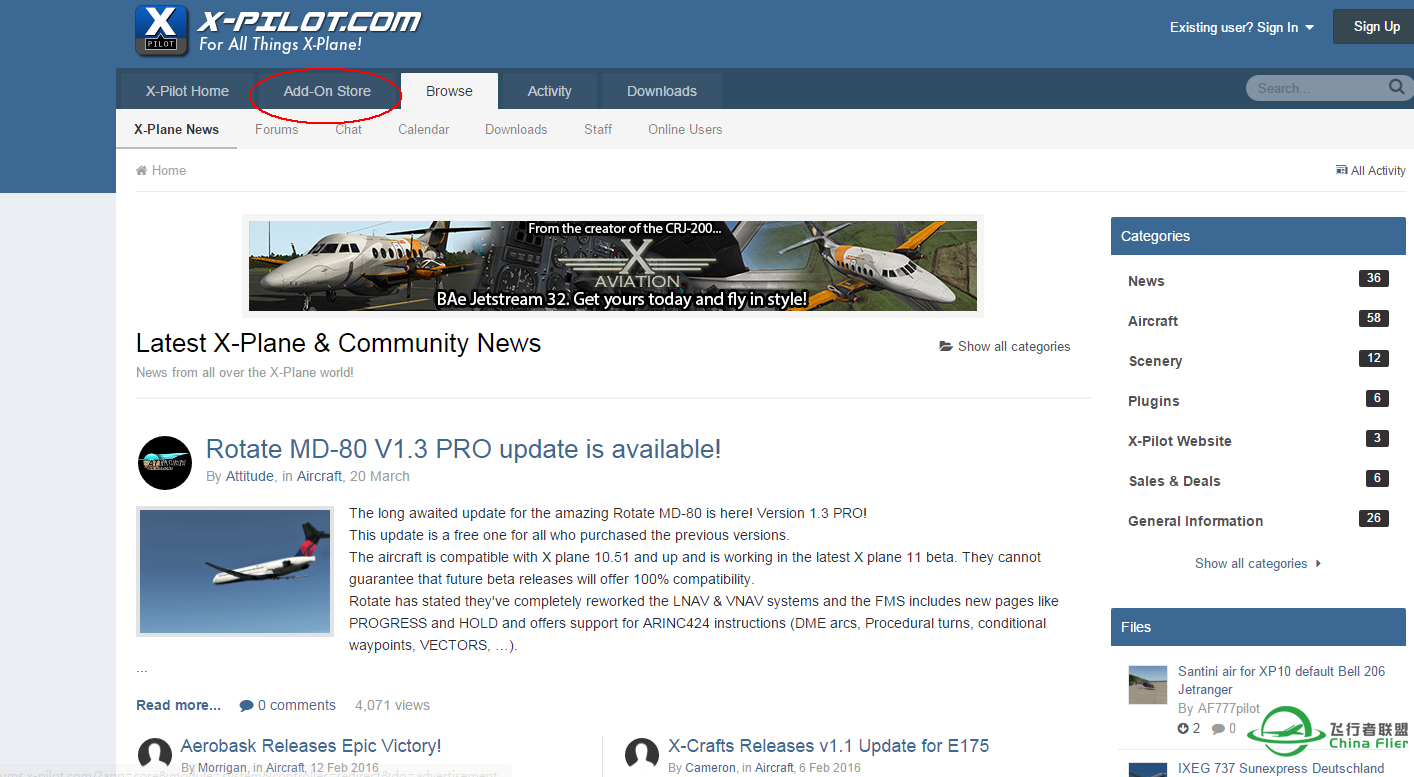Open the Chat submenu link
The image size is (1414, 777).
tap(349, 130)
